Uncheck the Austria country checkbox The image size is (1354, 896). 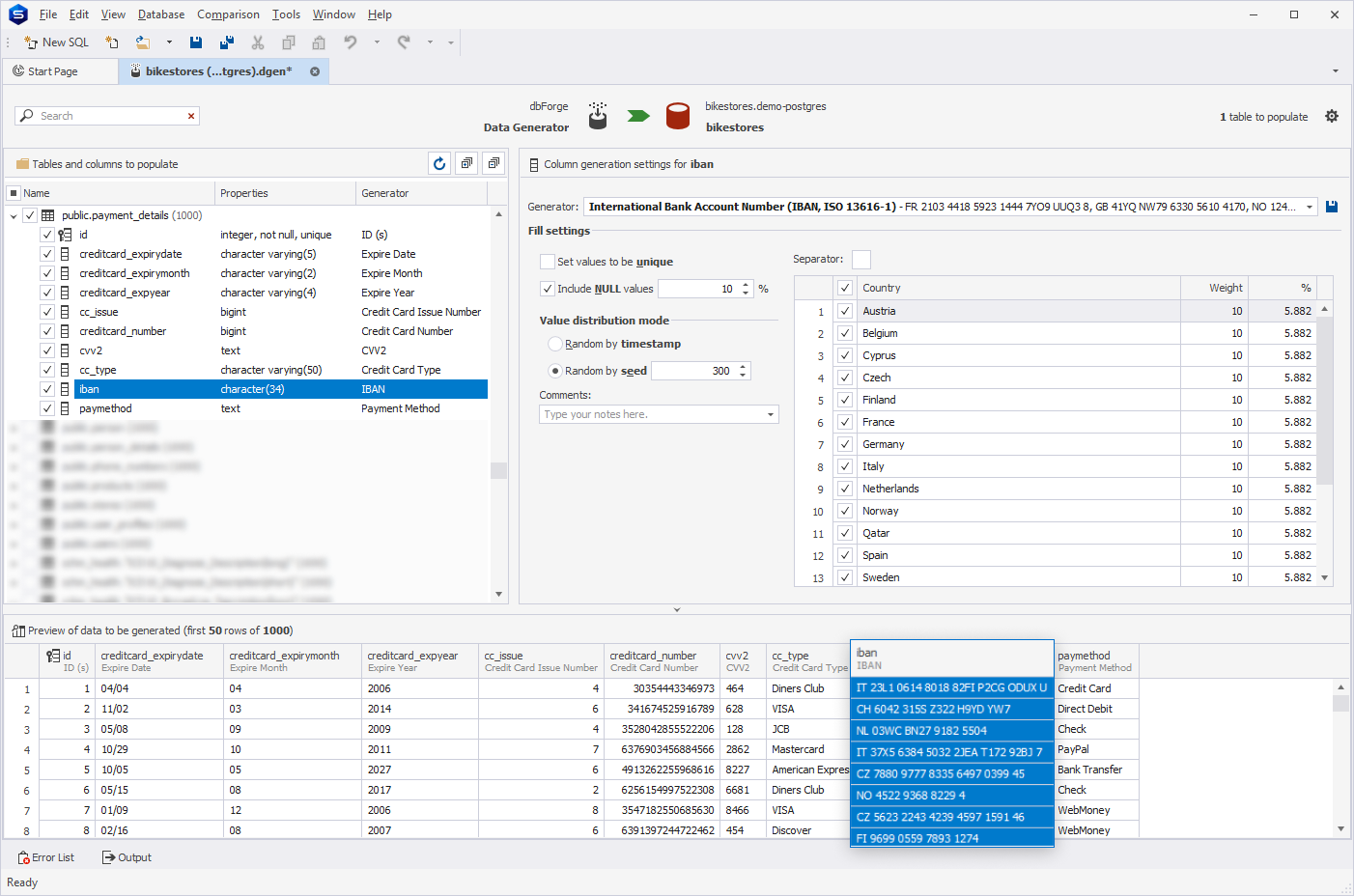click(845, 311)
